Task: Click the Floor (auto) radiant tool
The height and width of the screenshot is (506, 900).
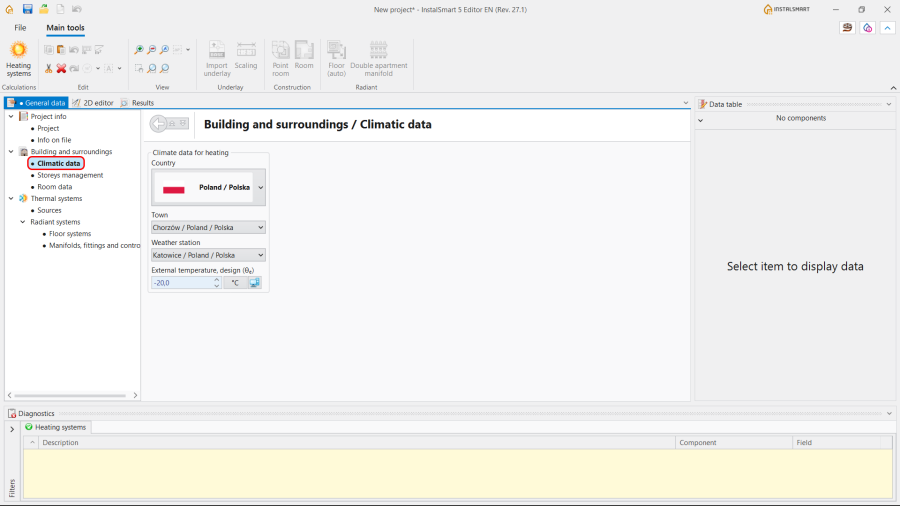Action: pyautogui.click(x=336, y=59)
